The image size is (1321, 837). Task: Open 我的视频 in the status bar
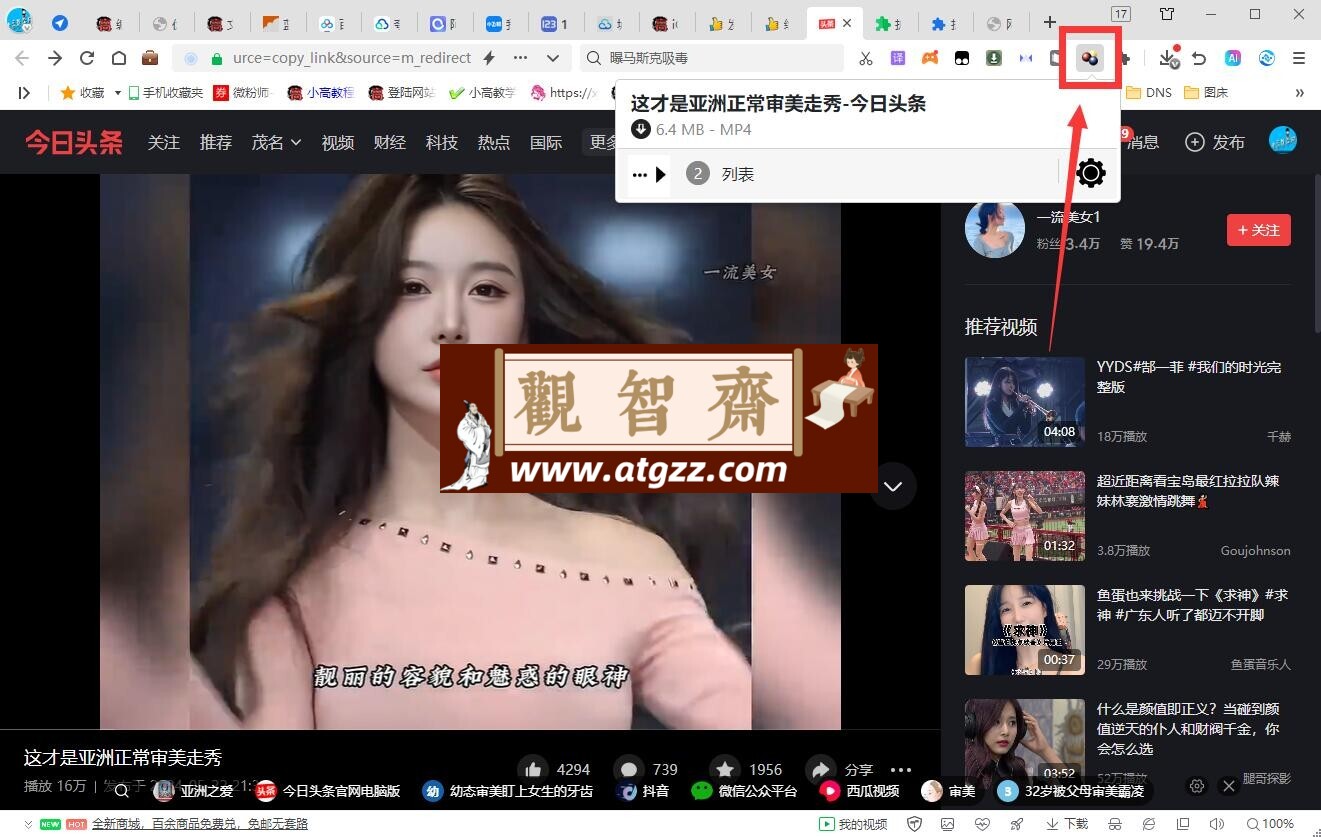[x=853, y=824]
